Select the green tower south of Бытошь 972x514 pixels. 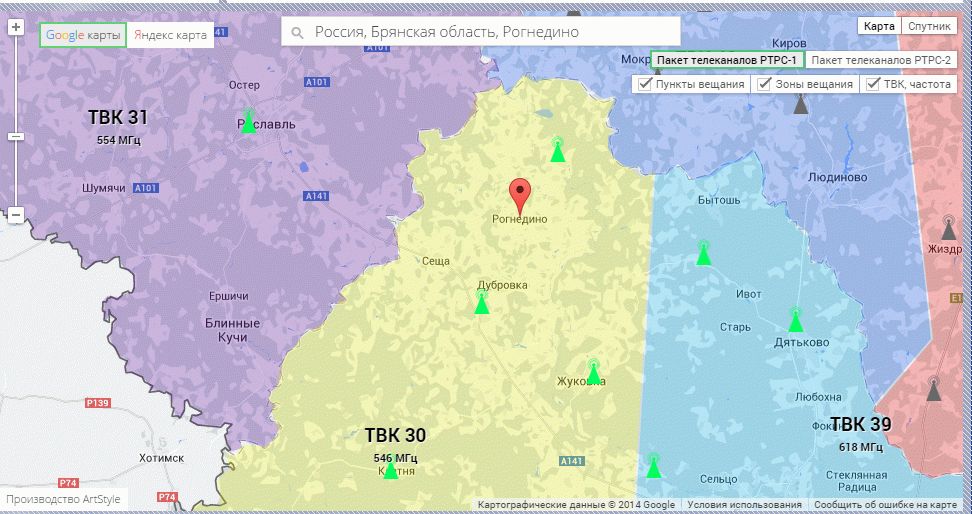click(704, 254)
